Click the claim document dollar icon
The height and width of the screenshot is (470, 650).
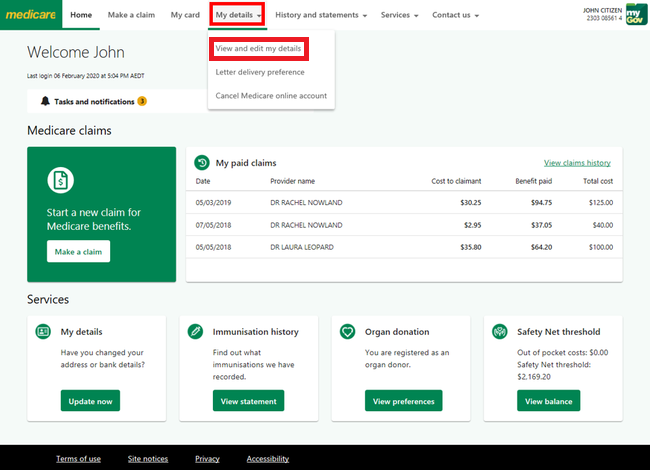point(61,181)
